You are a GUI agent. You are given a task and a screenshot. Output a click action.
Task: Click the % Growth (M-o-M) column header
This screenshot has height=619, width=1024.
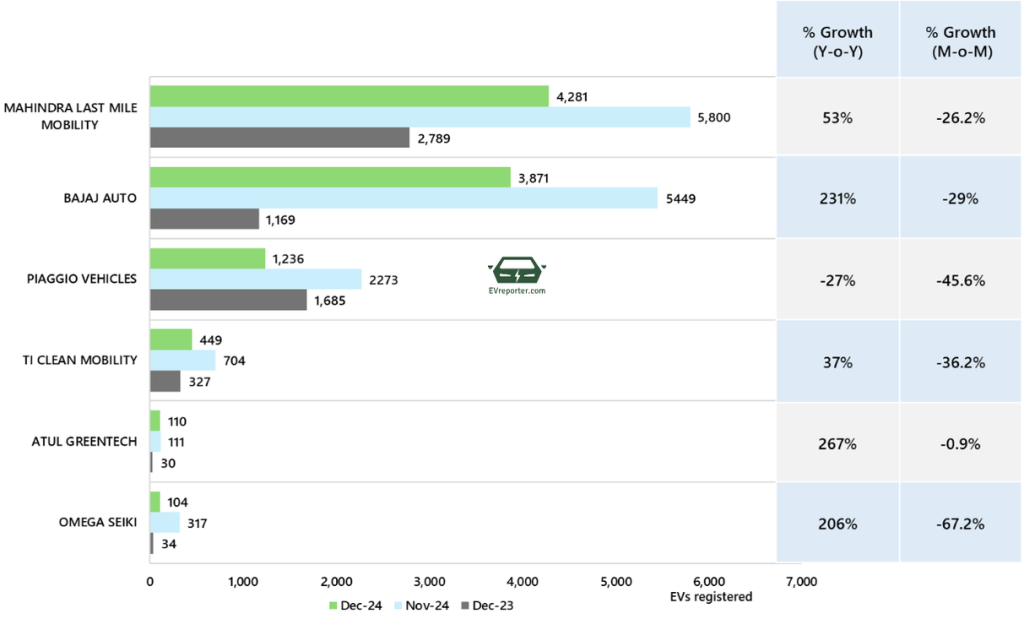pos(961,38)
